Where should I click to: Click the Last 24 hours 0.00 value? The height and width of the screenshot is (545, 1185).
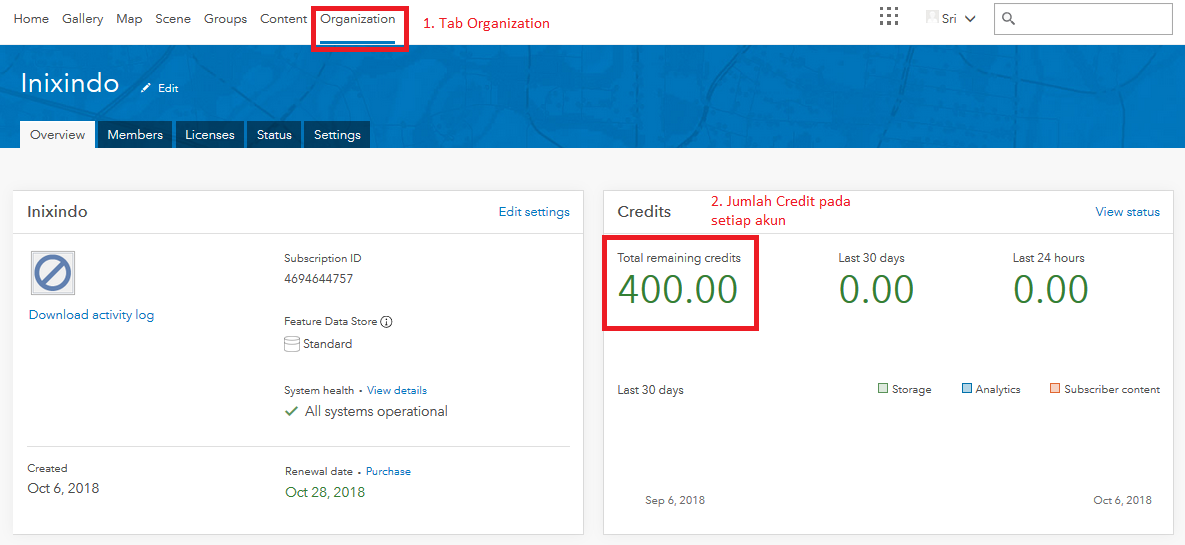[1050, 290]
